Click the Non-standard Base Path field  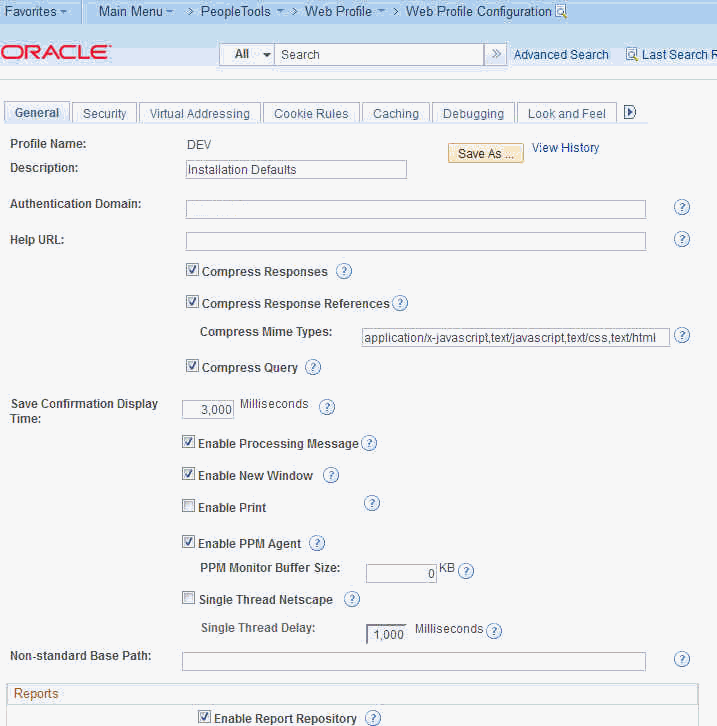414,661
